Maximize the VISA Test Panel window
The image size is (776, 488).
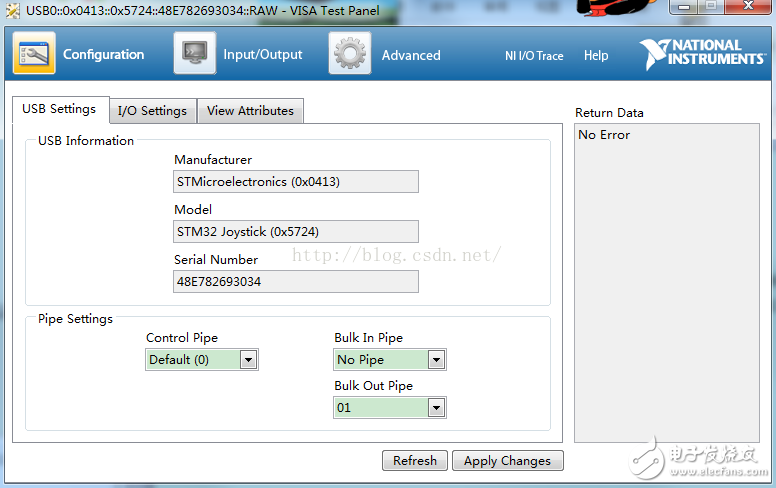pos(711,7)
